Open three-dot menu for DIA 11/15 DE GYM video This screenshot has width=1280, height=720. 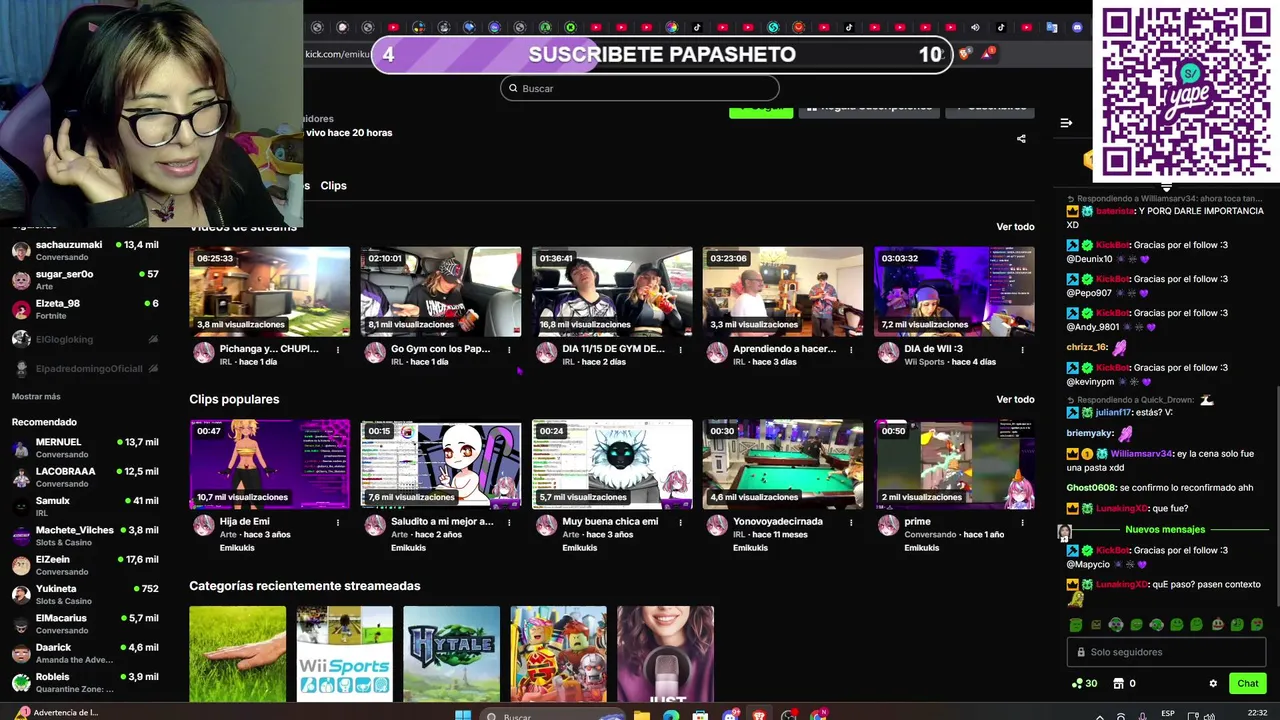(x=680, y=350)
